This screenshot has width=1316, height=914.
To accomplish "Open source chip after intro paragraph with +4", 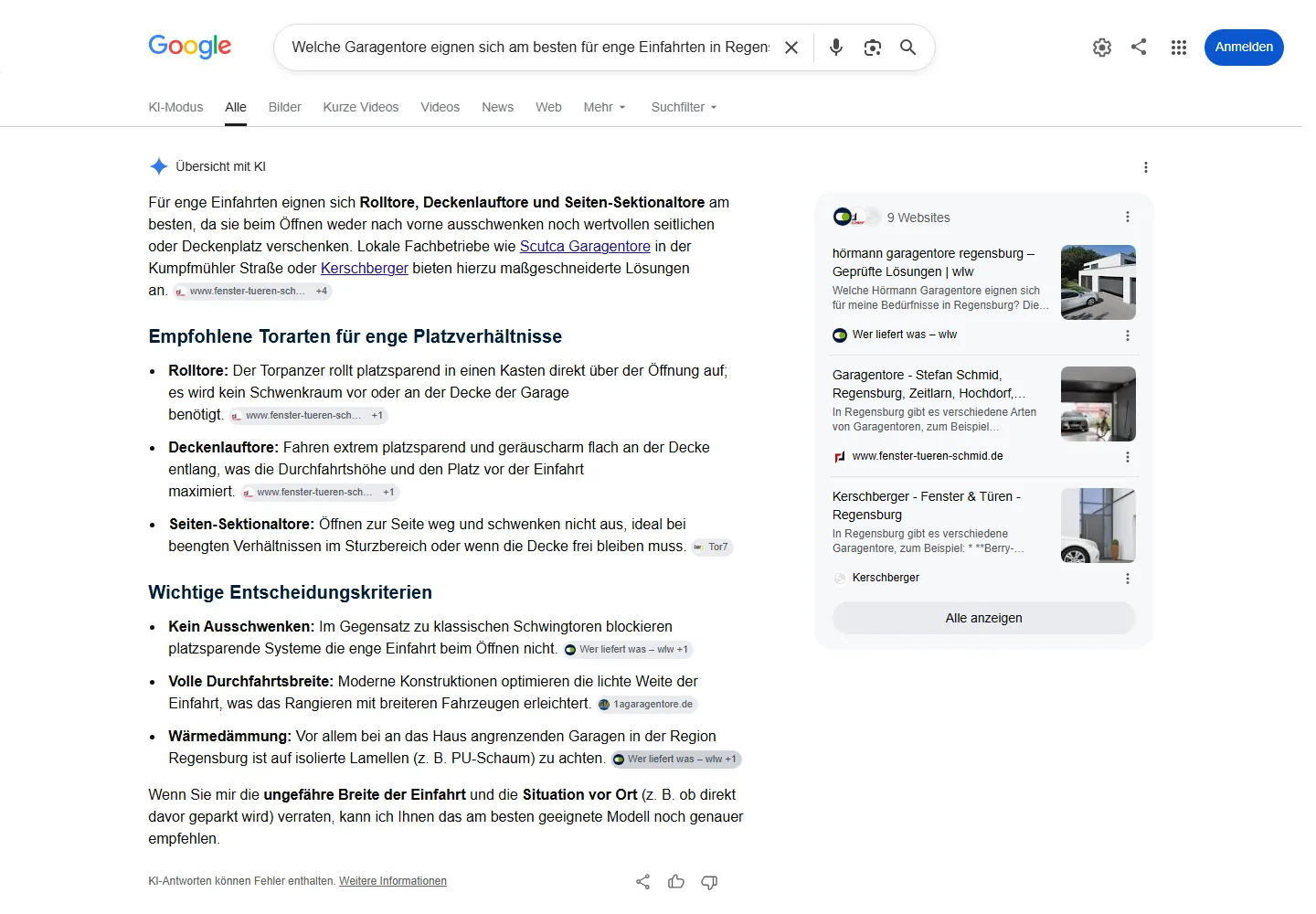I will 252,291.
